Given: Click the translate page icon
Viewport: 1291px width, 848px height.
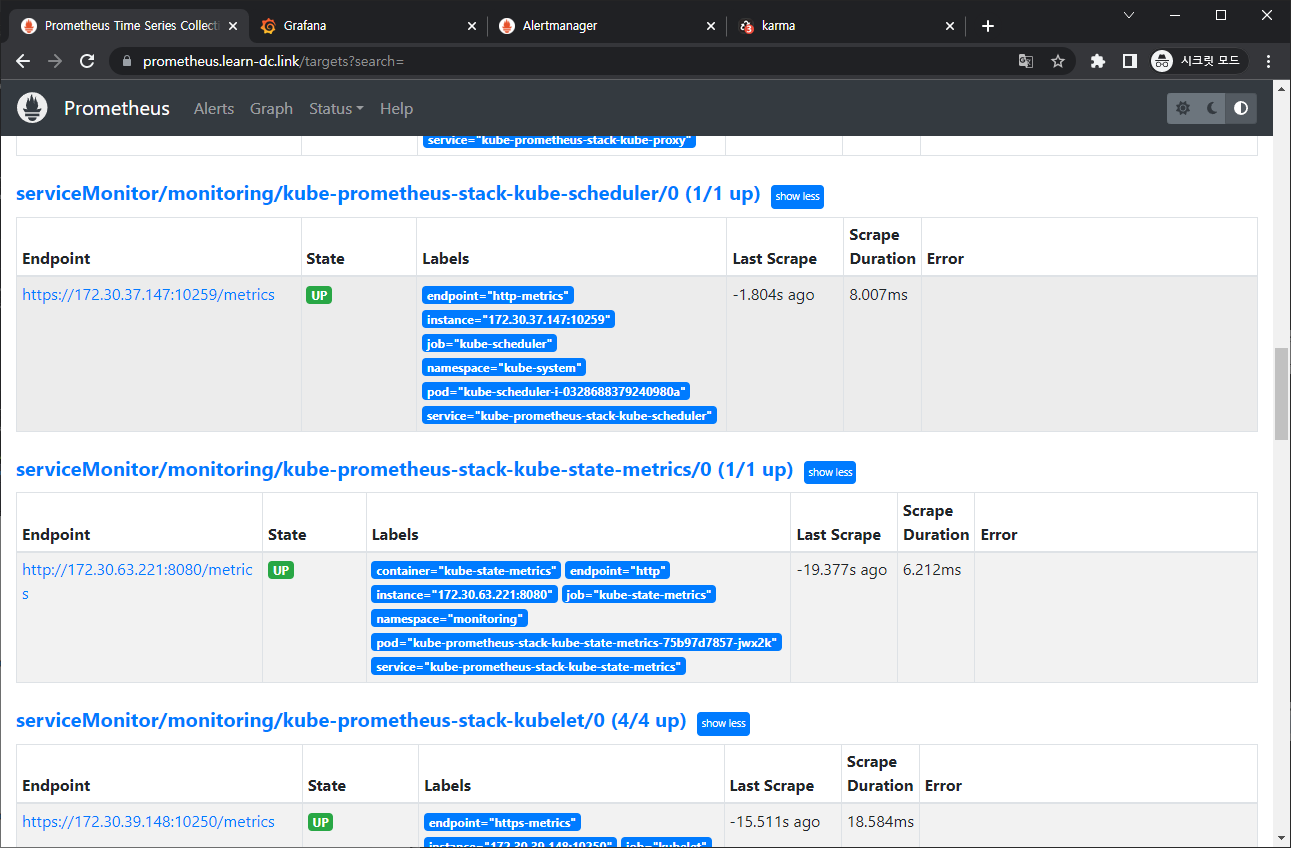Looking at the screenshot, I should pos(1026,61).
